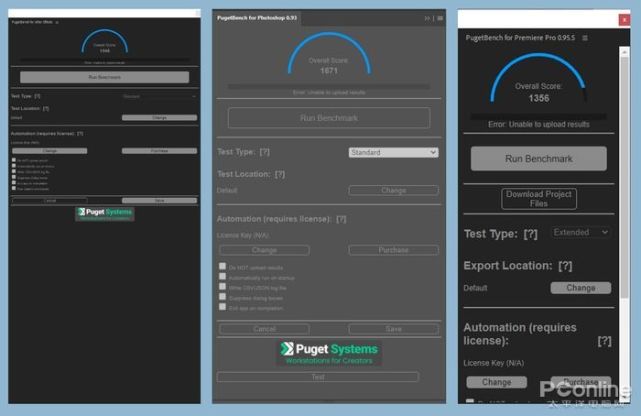Click Export Location Change button in Premiere panel
Screen dimensions: 641x416
[581, 288]
